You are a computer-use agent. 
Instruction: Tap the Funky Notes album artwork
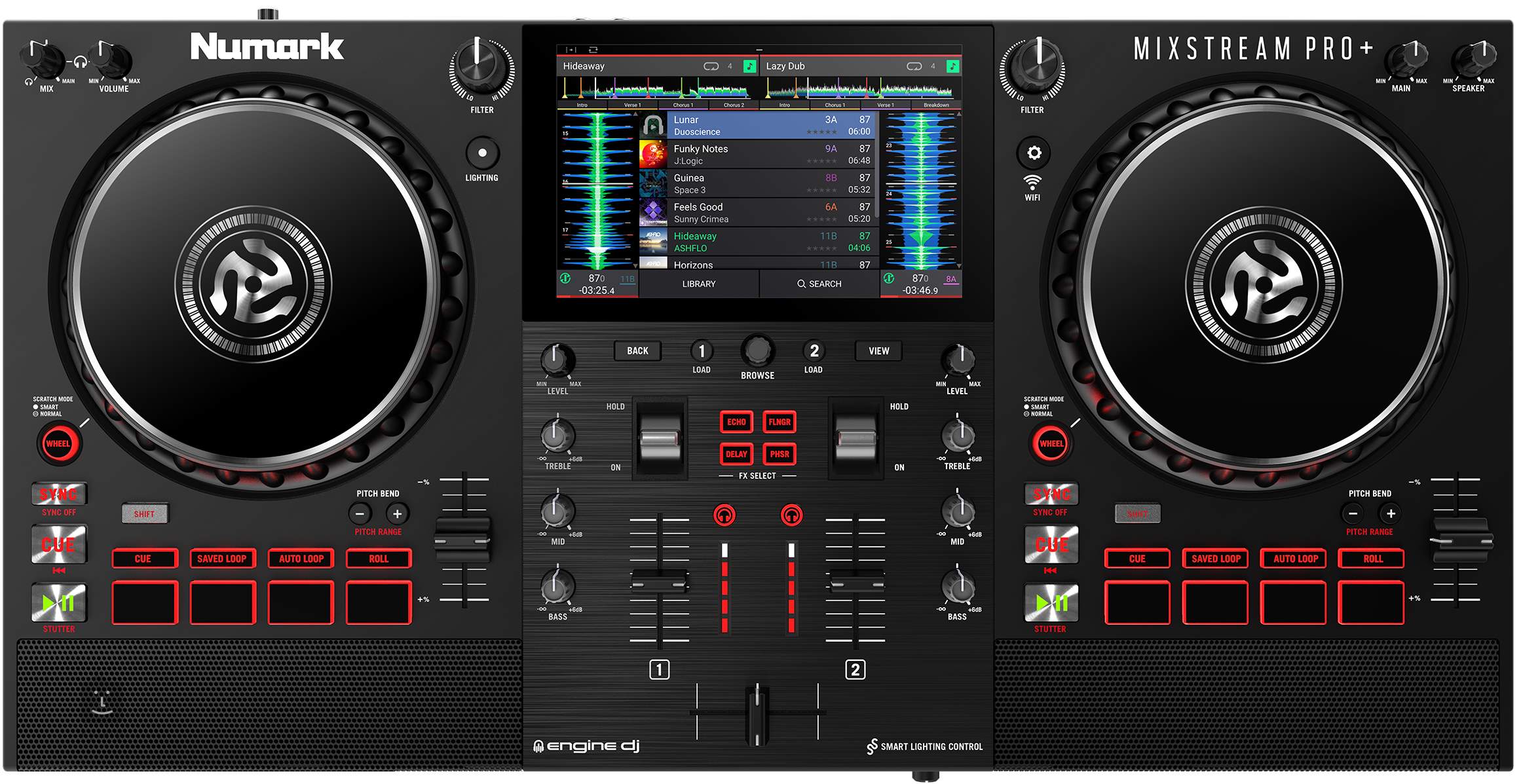pyautogui.click(x=652, y=154)
